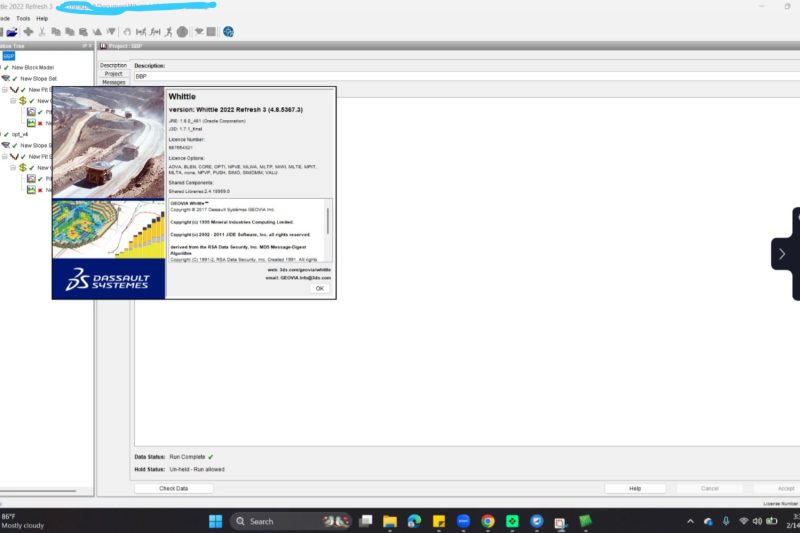Click the Cut scissors toolbar icon

pos(42,32)
